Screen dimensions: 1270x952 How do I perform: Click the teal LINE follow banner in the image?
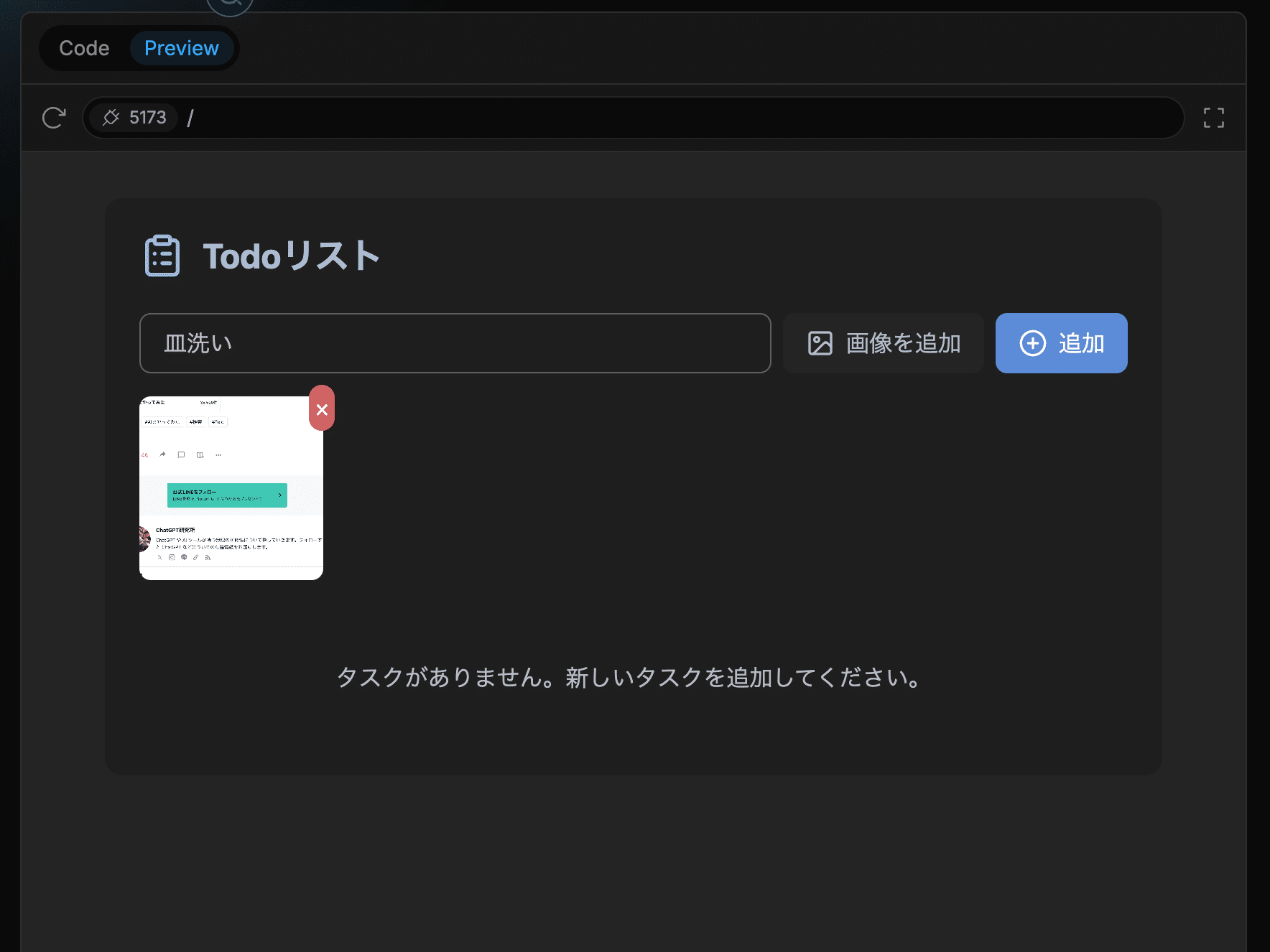(x=227, y=495)
